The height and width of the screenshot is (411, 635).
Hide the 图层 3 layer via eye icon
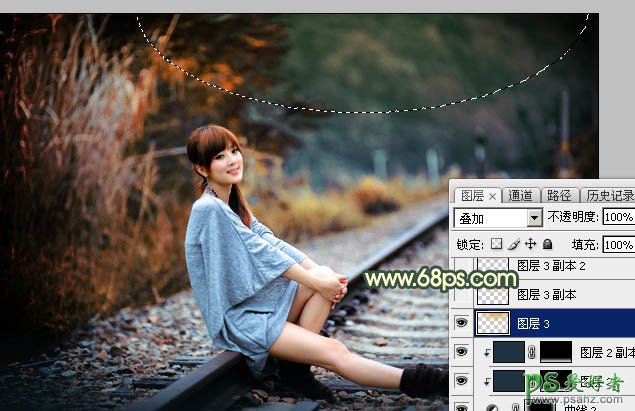coord(461,323)
